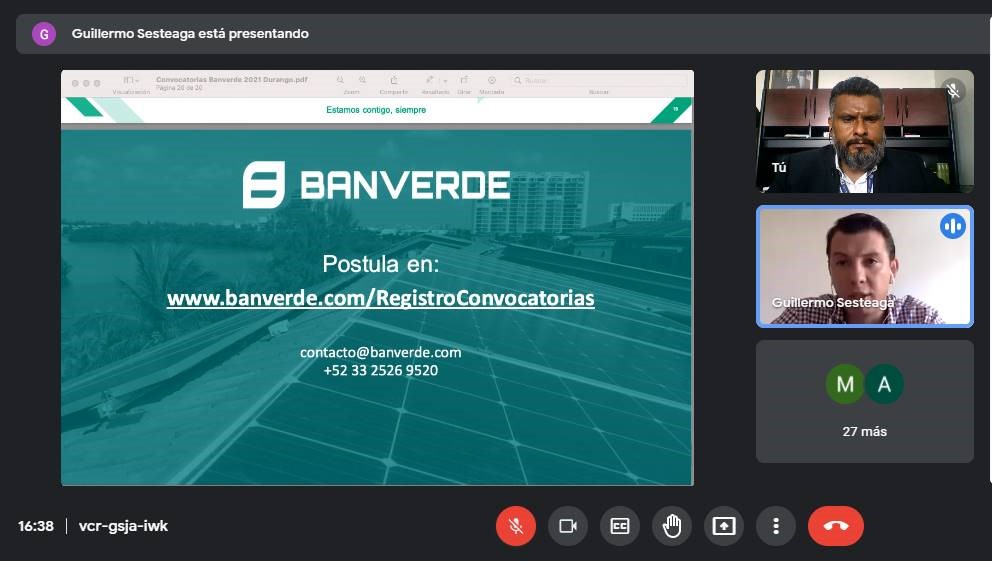
Task: Click the green M participant avatar
Action: coord(845,384)
